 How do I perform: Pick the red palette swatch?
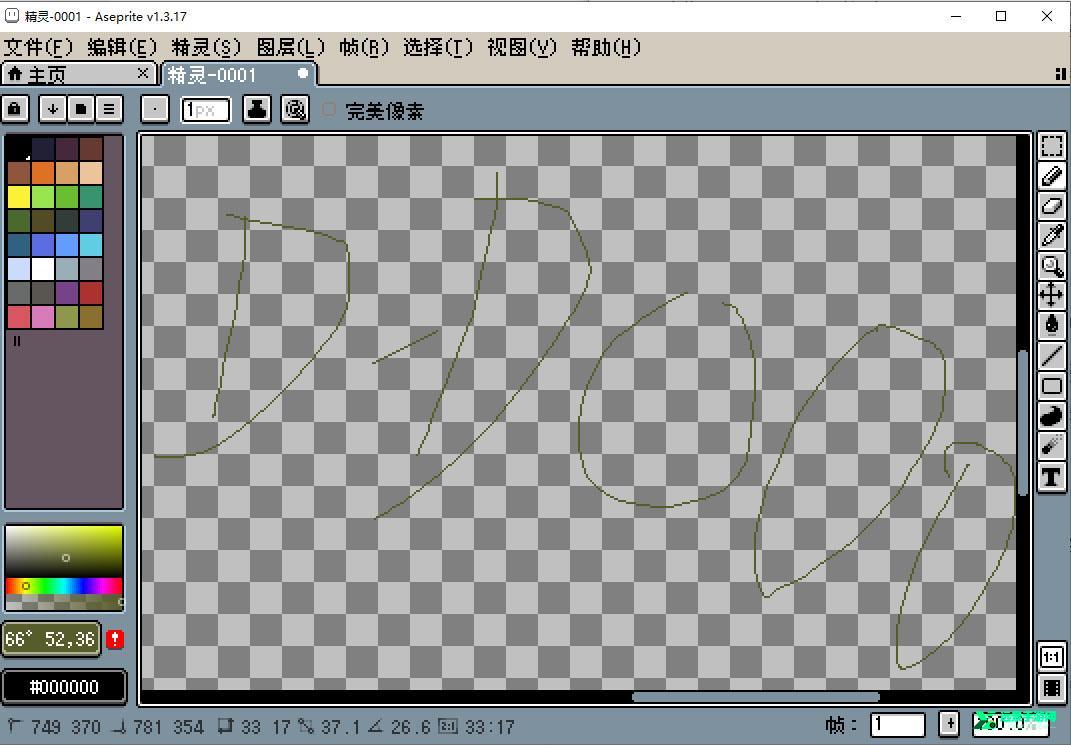tap(91, 292)
